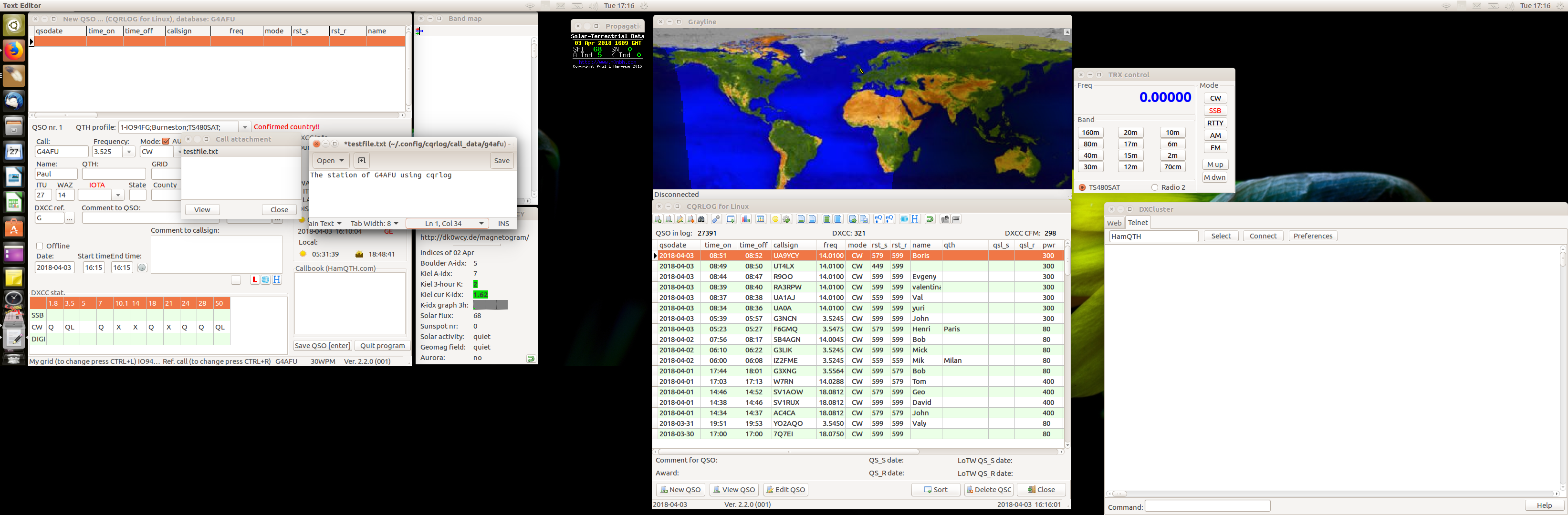The width and height of the screenshot is (1568, 515).
Task: Select FM mode in TRX control
Action: tap(1215, 148)
